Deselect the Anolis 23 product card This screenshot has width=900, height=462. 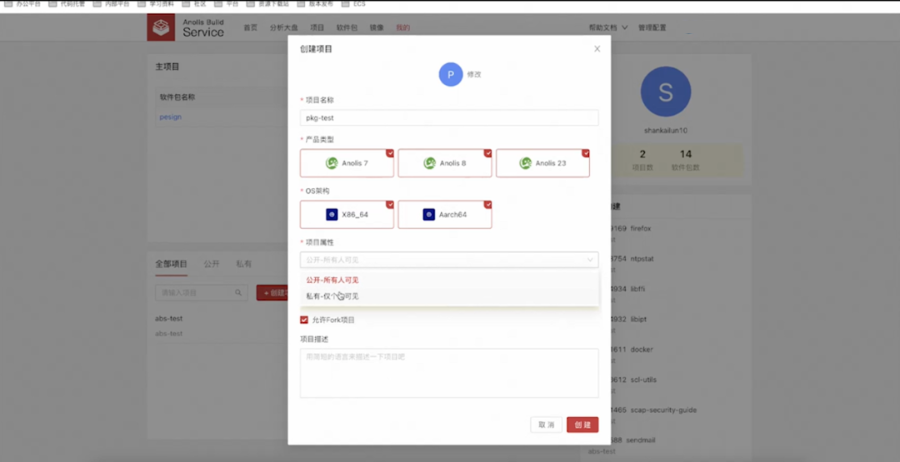[x=543, y=163]
